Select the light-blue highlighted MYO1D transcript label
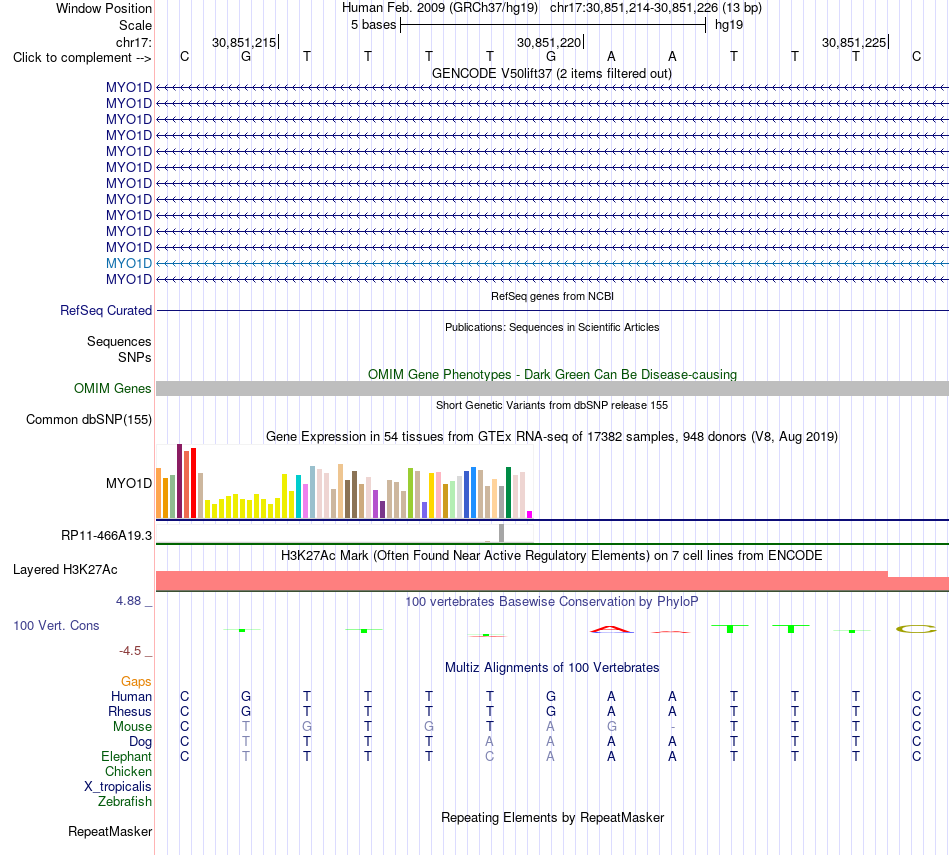 (x=128, y=263)
